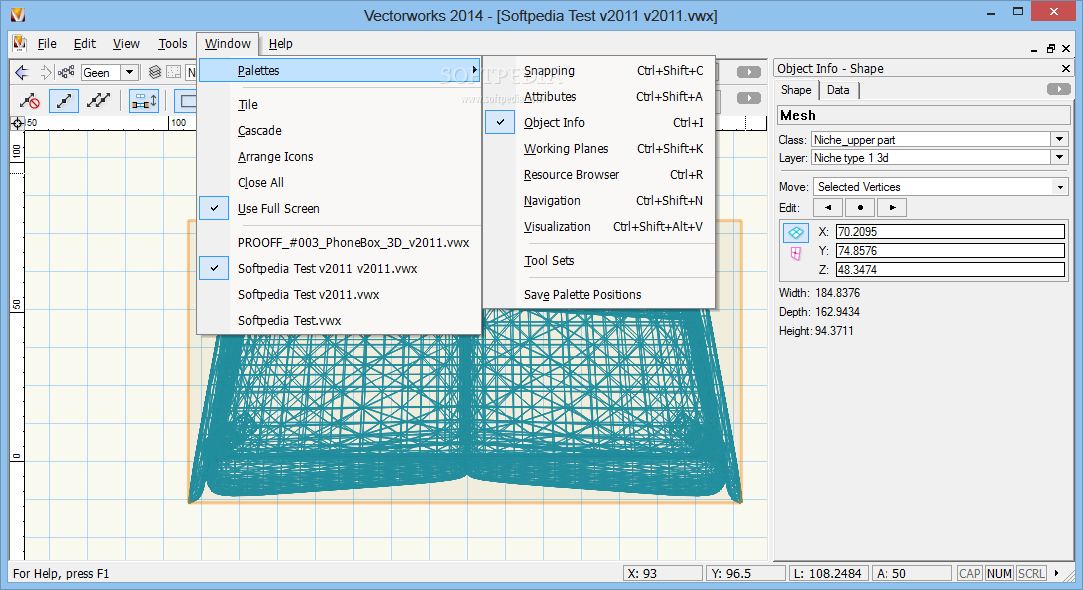Image resolution: width=1083 pixels, height=590 pixels.
Task: Click the Vectorworks logo in title bar
Action: click(18, 15)
